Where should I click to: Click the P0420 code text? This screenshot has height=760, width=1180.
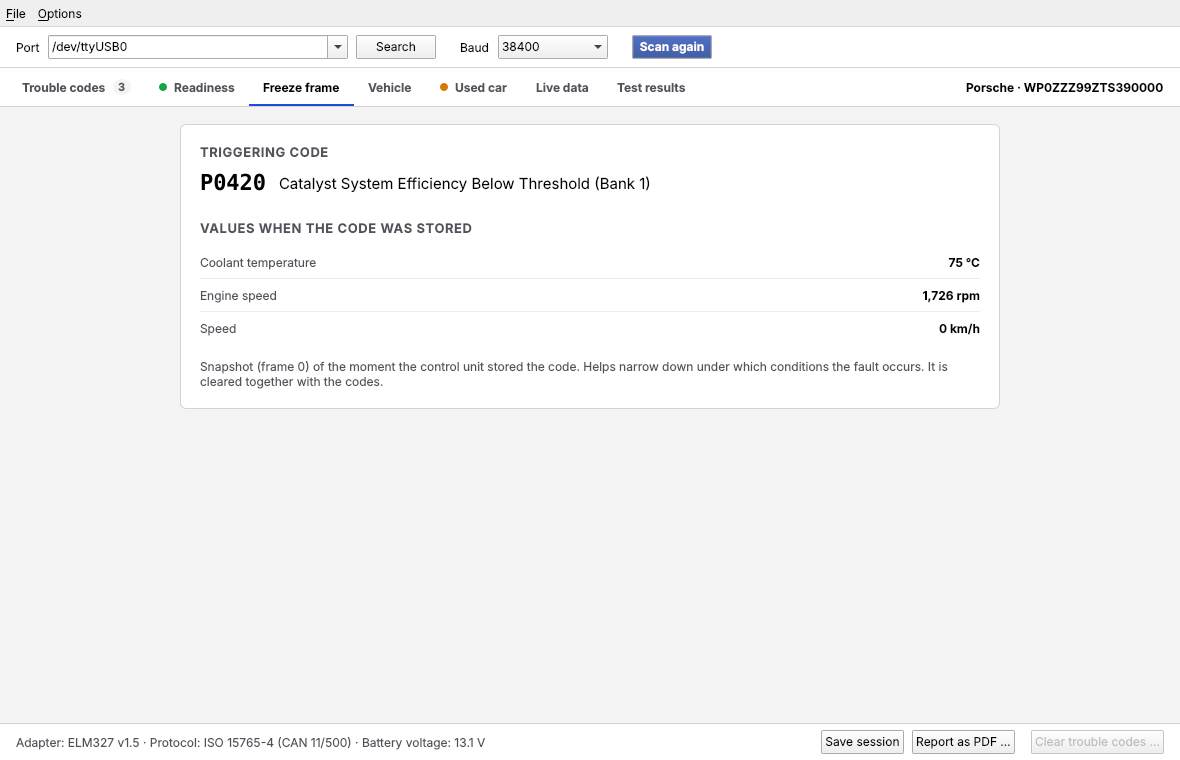233,183
